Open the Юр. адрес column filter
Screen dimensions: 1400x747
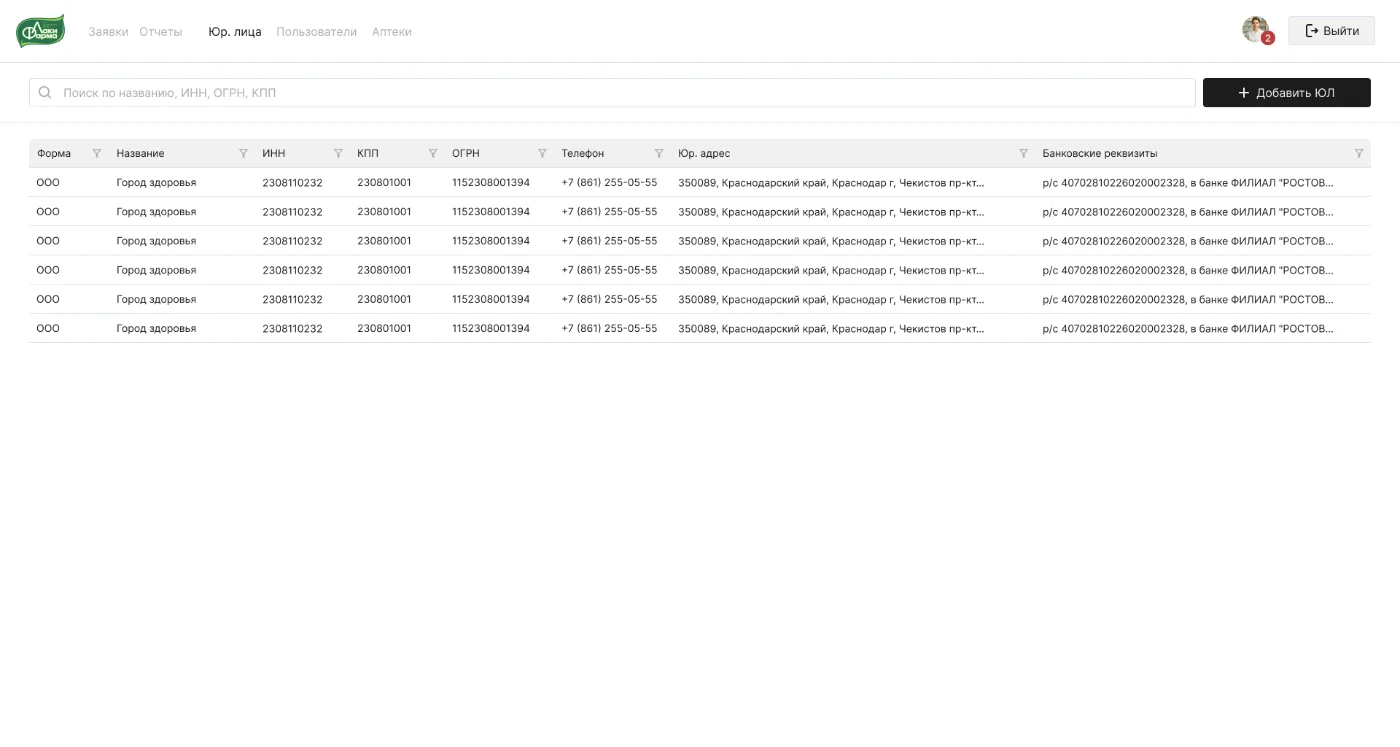pos(1023,154)
